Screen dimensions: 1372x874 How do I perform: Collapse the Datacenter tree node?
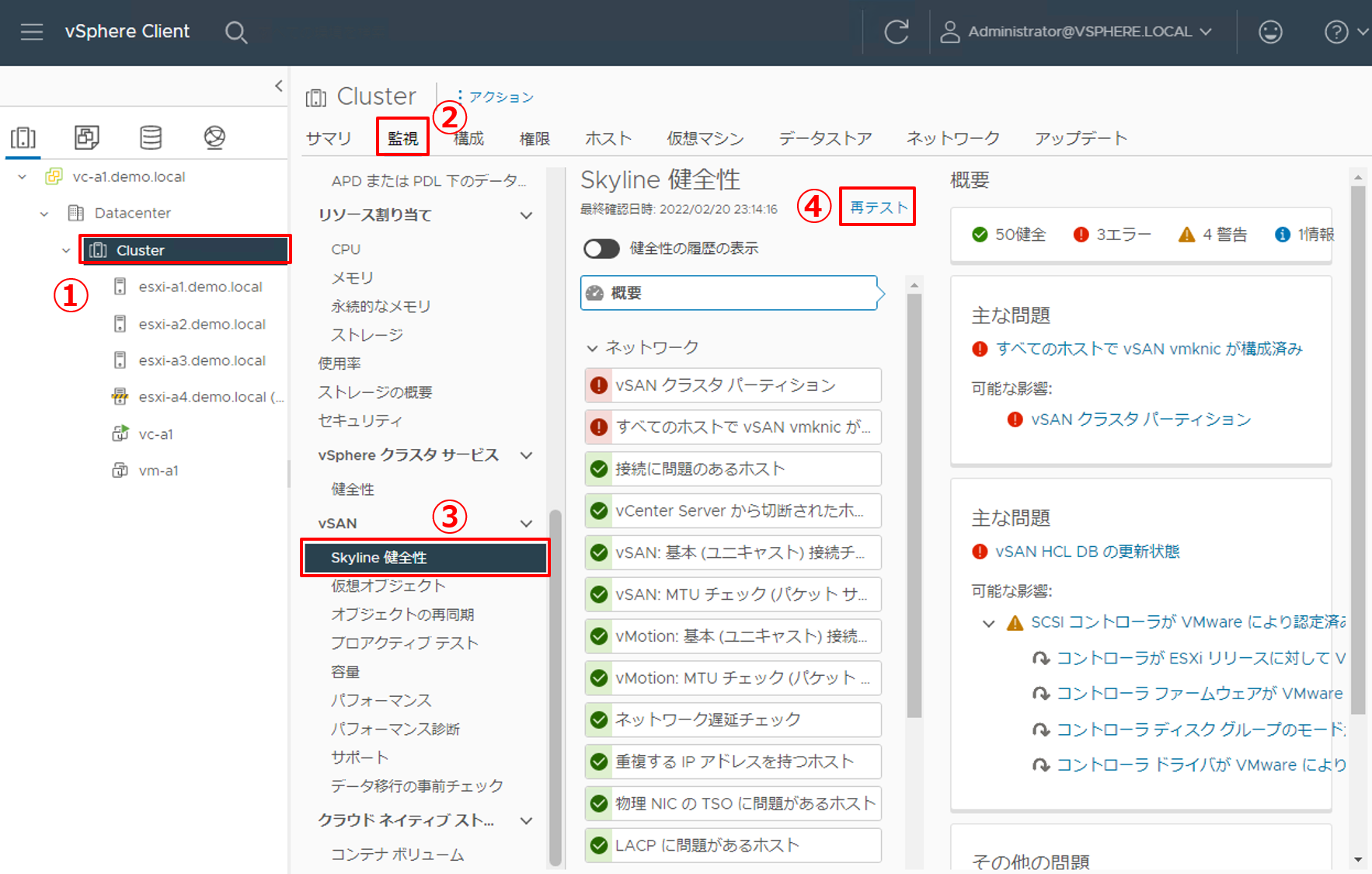point(44,214)
